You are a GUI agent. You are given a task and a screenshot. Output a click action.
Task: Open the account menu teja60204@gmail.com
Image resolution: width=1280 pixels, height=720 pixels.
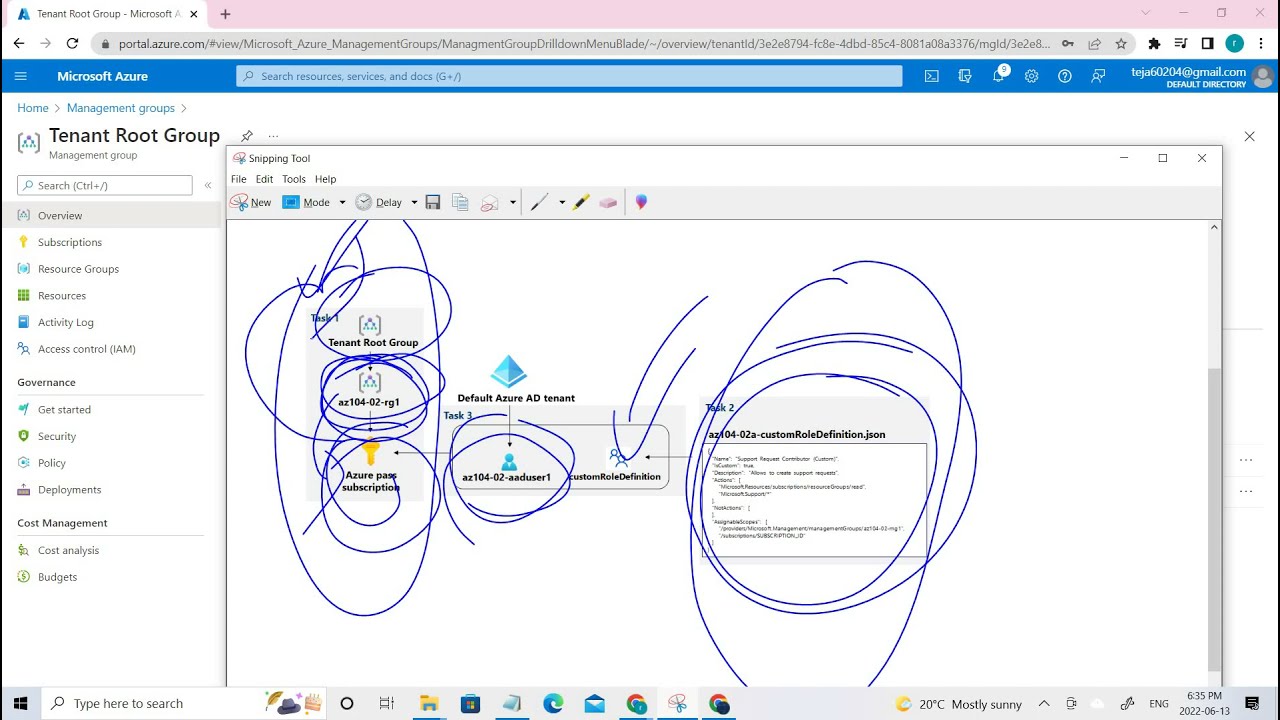click(x=1201, y=76)
